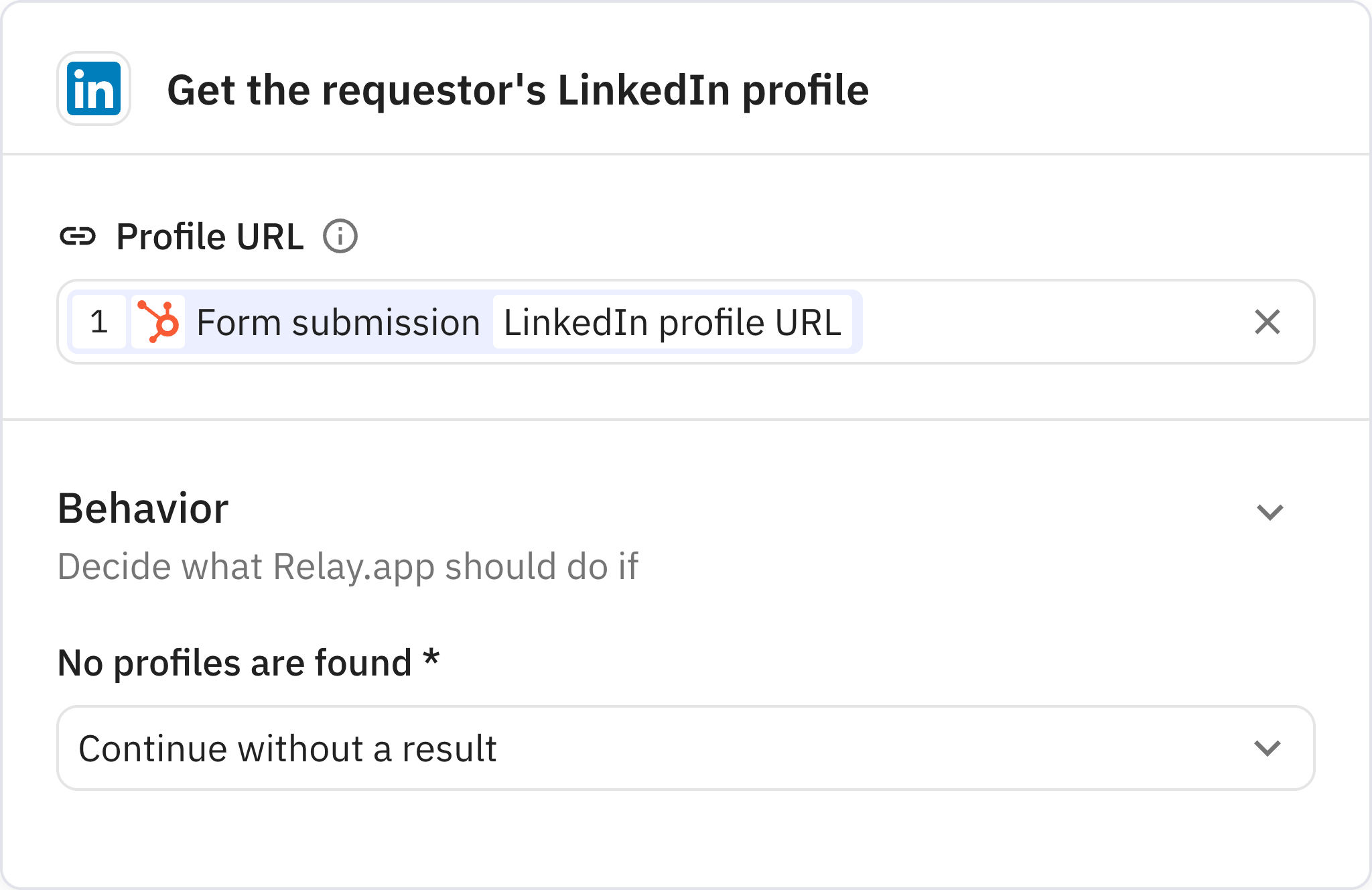1372x890 pixels.
Task: Click the "No profiles are found *" label
Action: click(x=248, y=662)
